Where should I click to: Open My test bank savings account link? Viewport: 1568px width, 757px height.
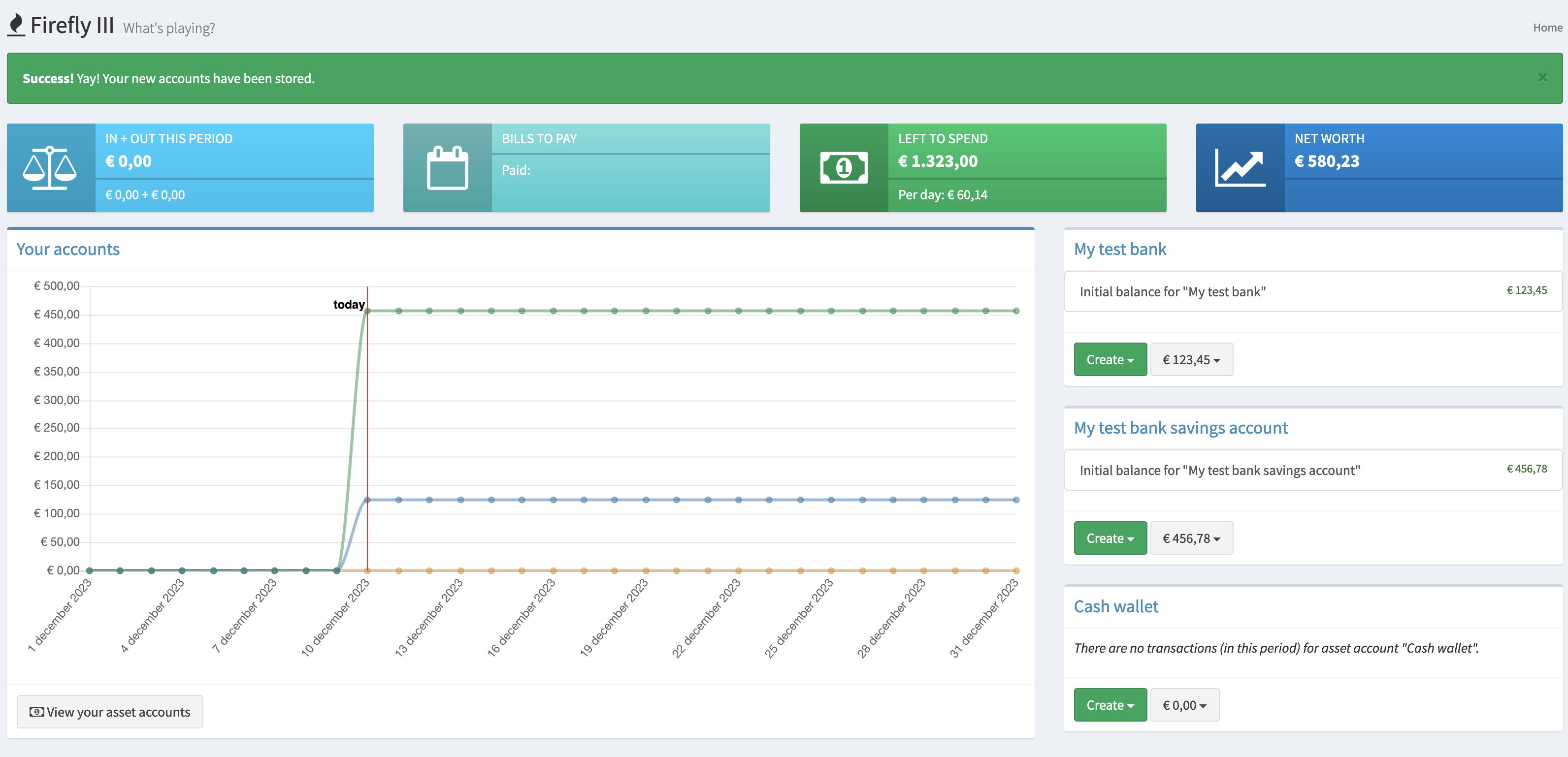coord(1180,428)
